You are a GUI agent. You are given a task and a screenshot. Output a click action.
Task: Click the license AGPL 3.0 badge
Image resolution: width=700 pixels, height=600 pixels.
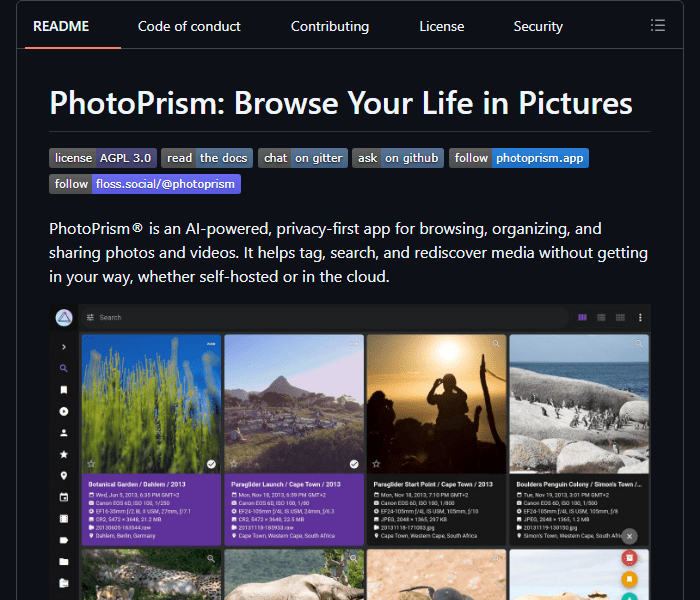[x=103, y=158]
